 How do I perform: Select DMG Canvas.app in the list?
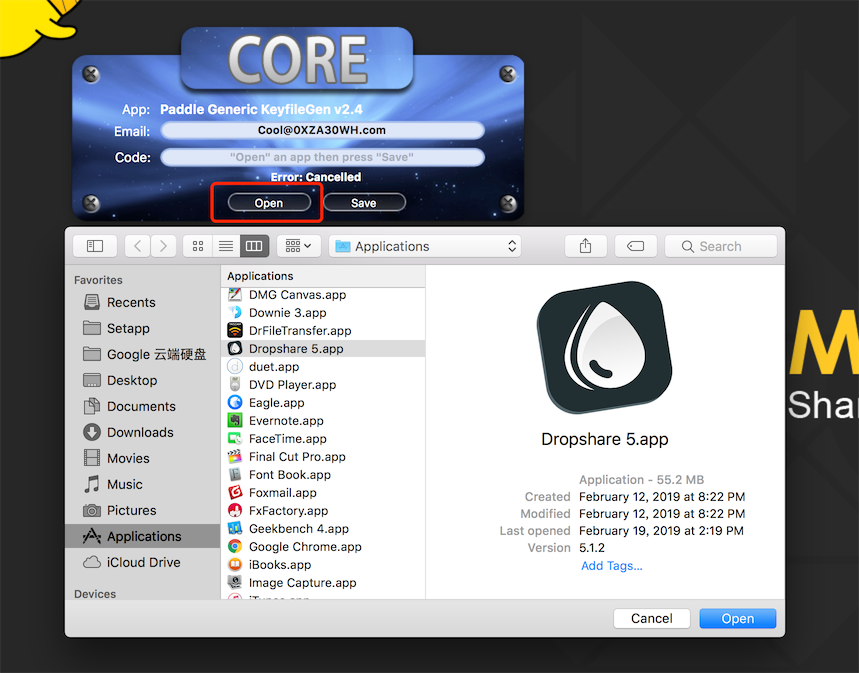[x=323, y=295]
